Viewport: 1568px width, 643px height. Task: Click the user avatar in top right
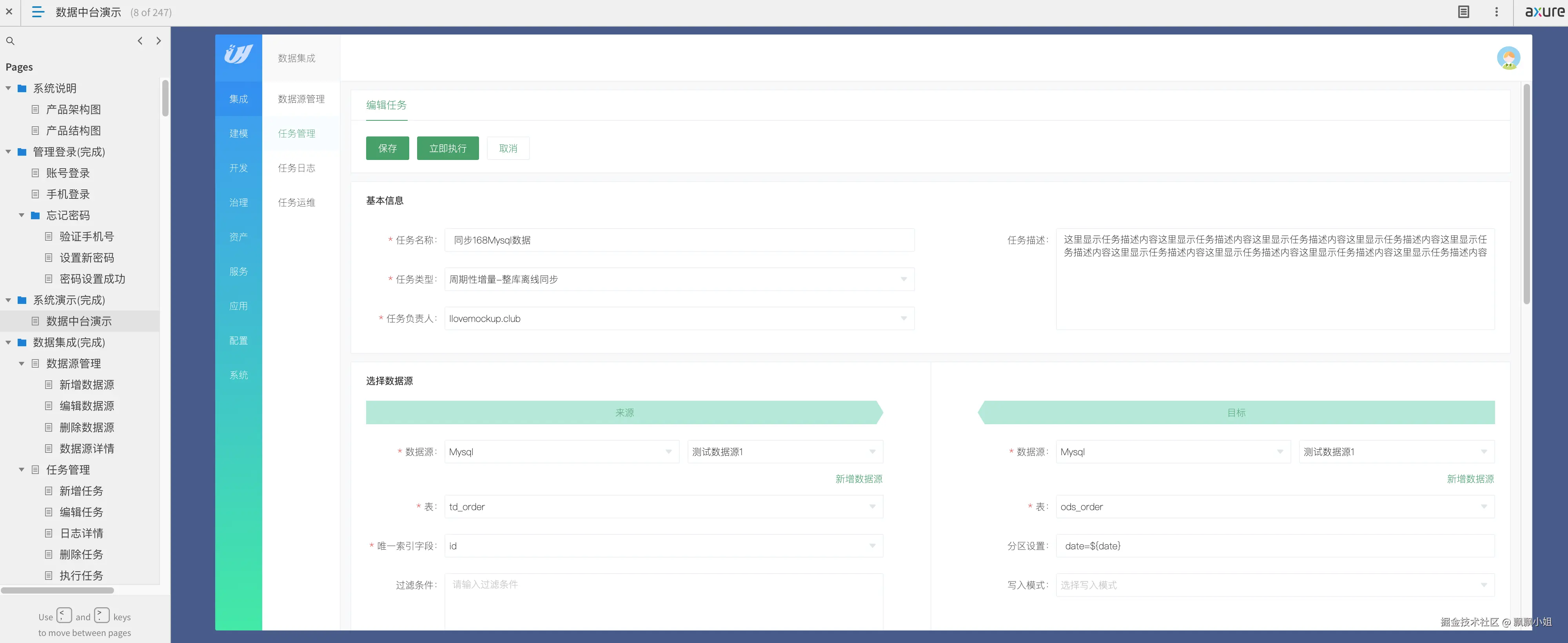click(x=1509, y=58)
